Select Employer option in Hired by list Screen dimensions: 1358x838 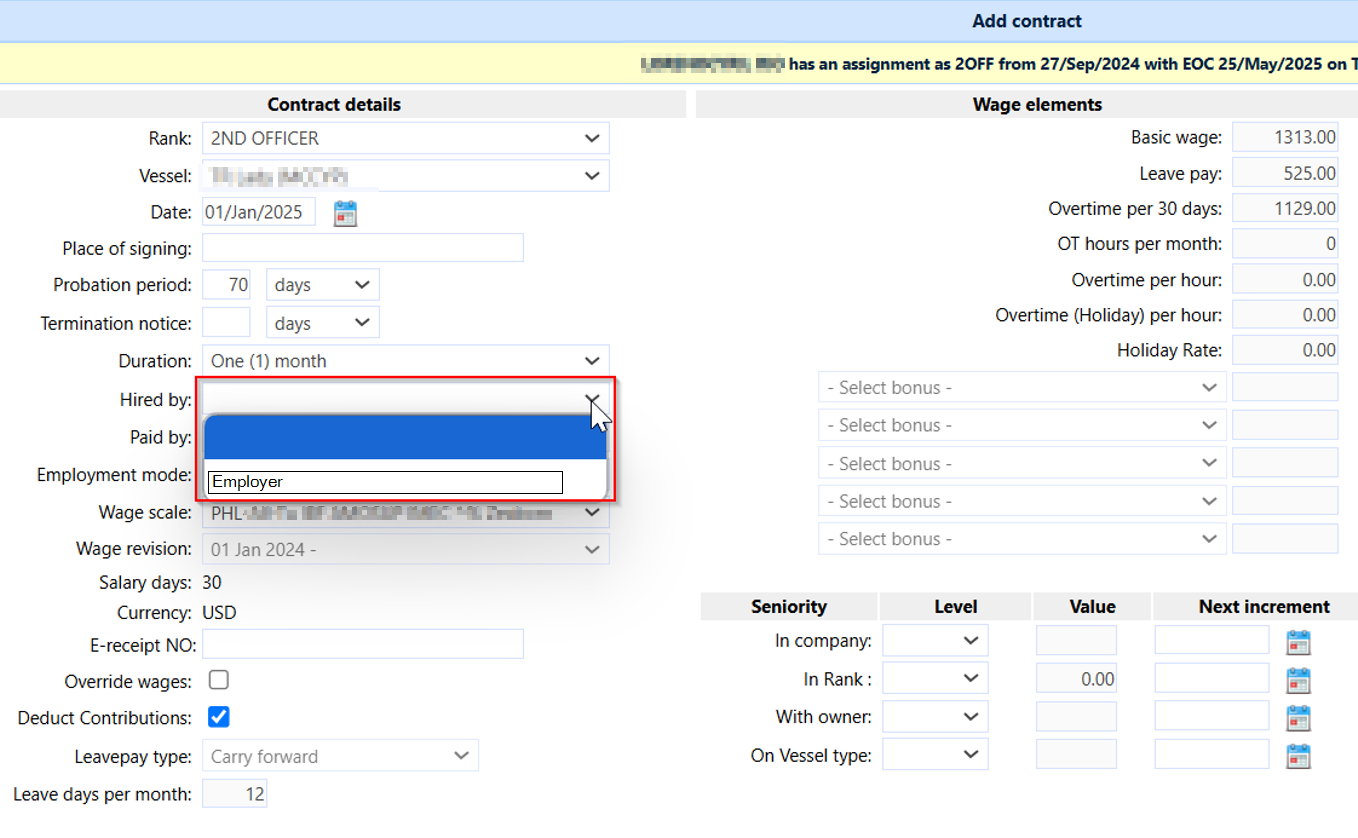(385, 482)
